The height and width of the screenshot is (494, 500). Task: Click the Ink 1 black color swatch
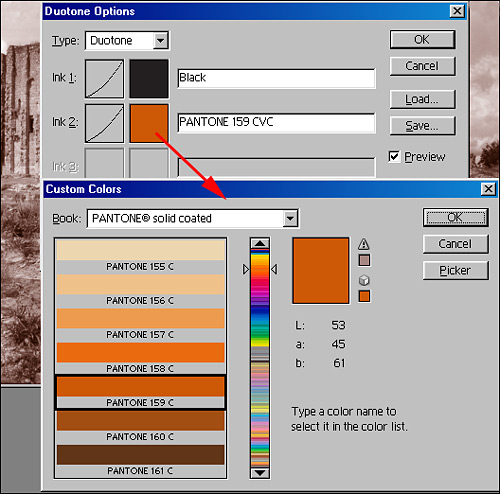[149, 79]
